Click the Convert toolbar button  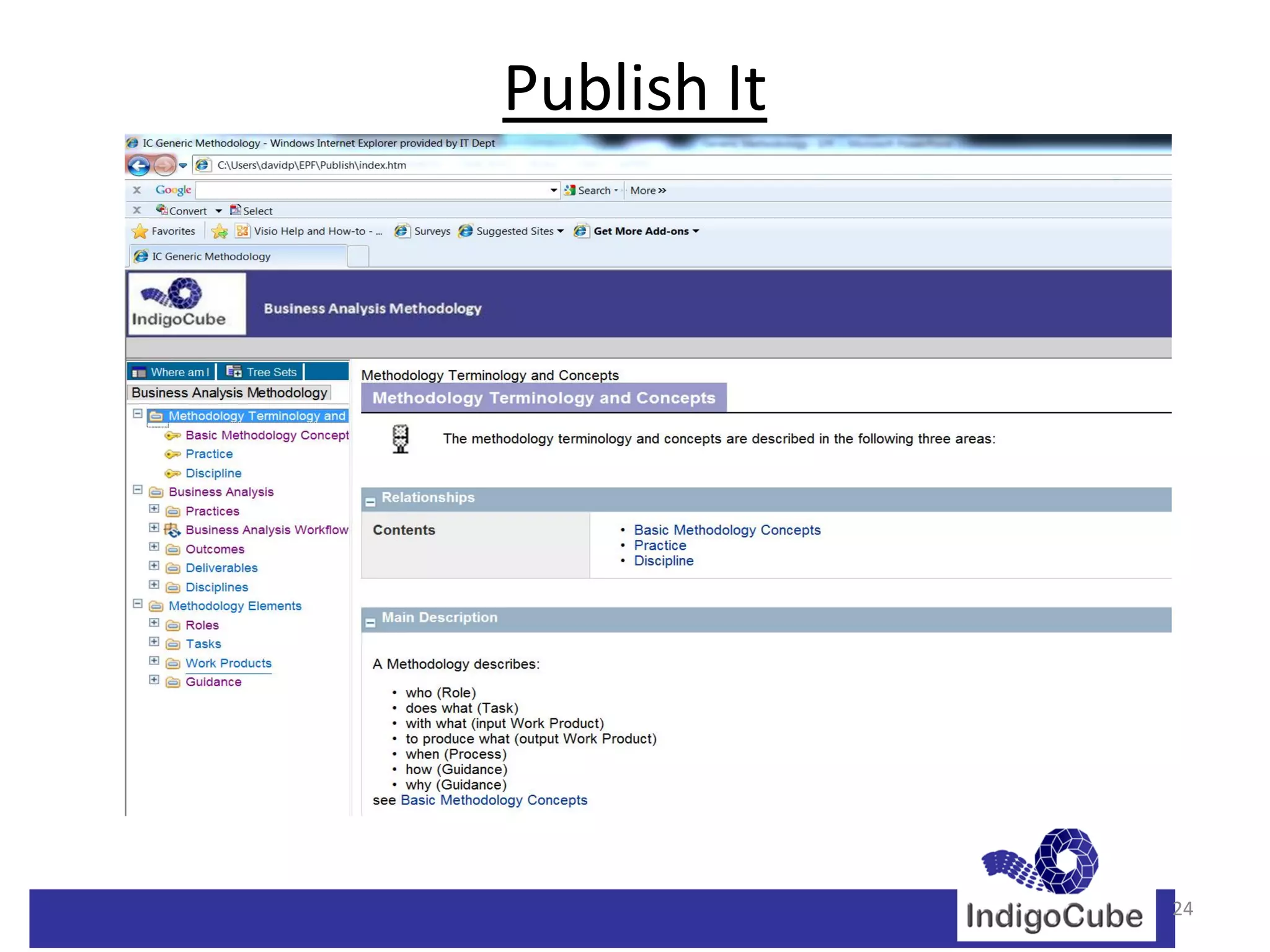click(x=182, y=211)
